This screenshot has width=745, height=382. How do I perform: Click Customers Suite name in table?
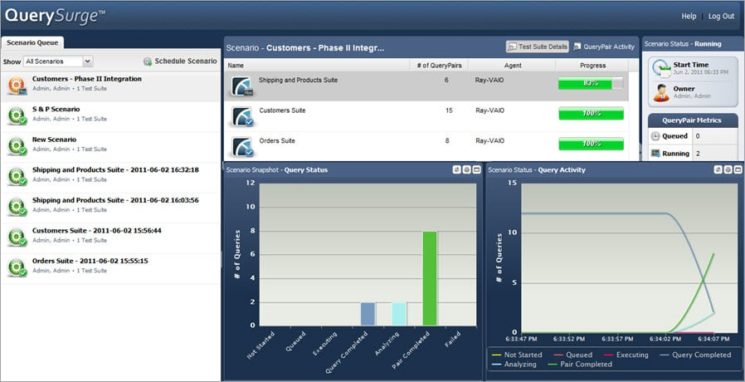coord(282,111)
